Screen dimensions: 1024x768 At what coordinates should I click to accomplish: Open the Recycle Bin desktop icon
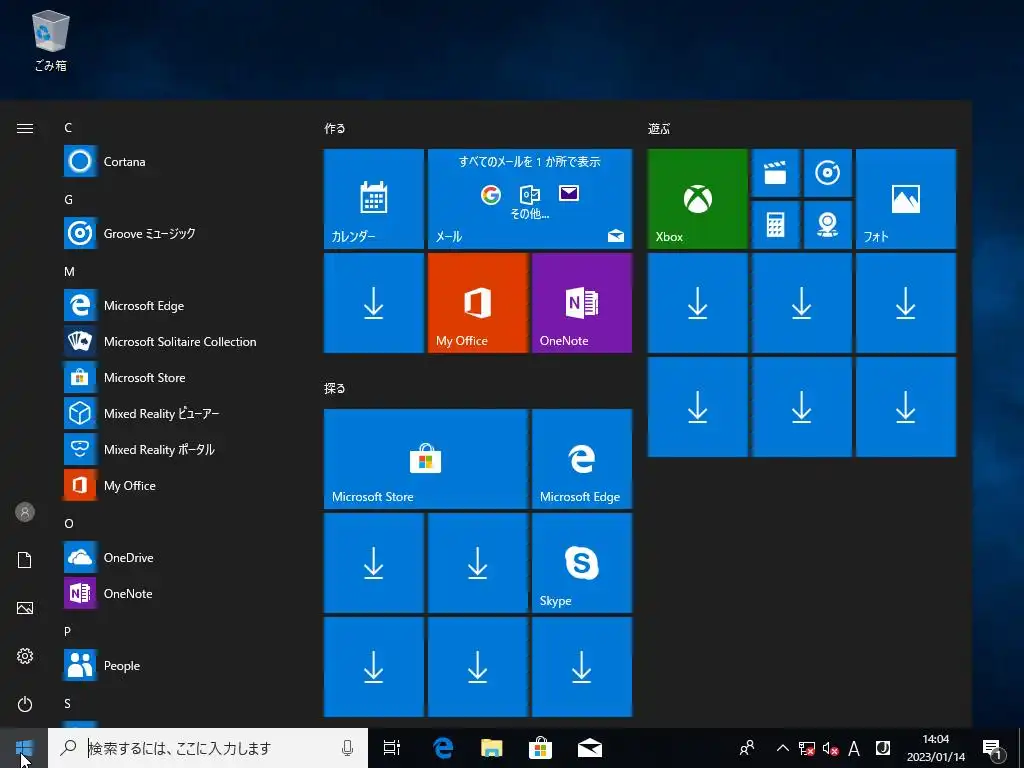pos(50,40)
